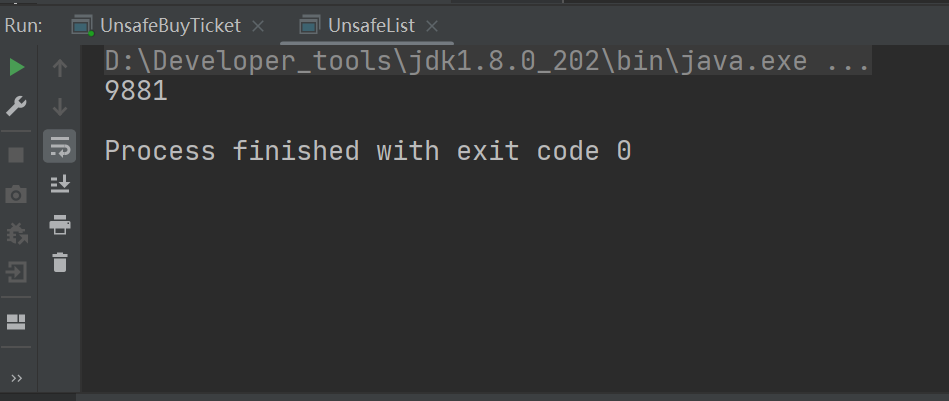
Task: Click the 9881 output line in console
Action: [136, 92]
